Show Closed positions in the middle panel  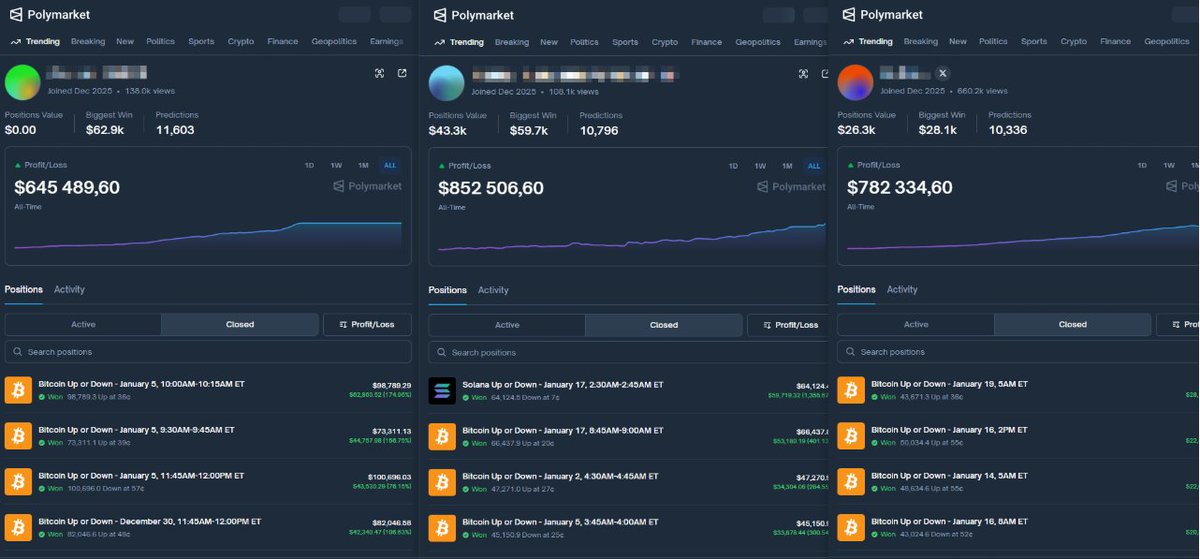[664, 325]
